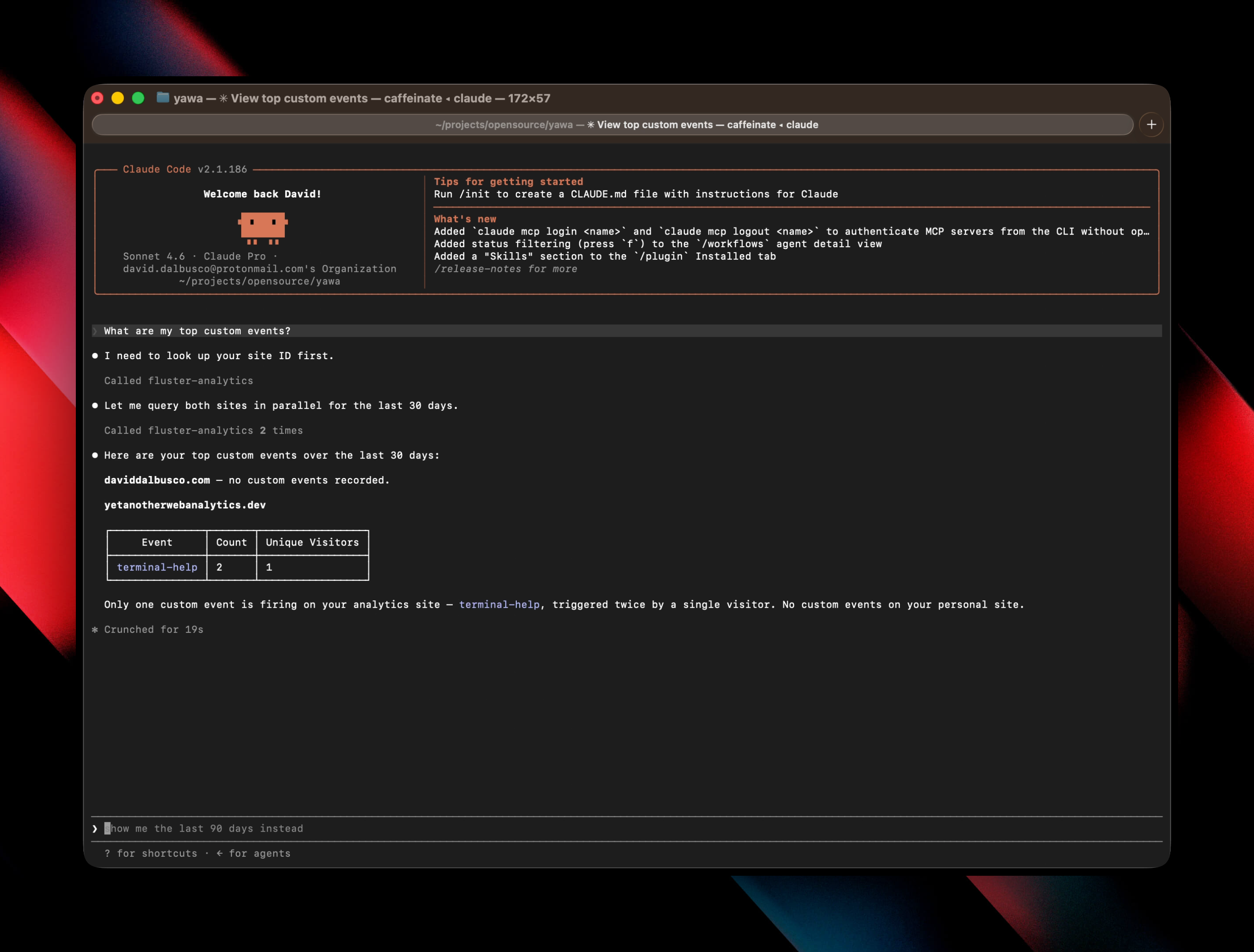
Task: Select the terminal tab titled View top custom events
Action: tap(612, 125)
